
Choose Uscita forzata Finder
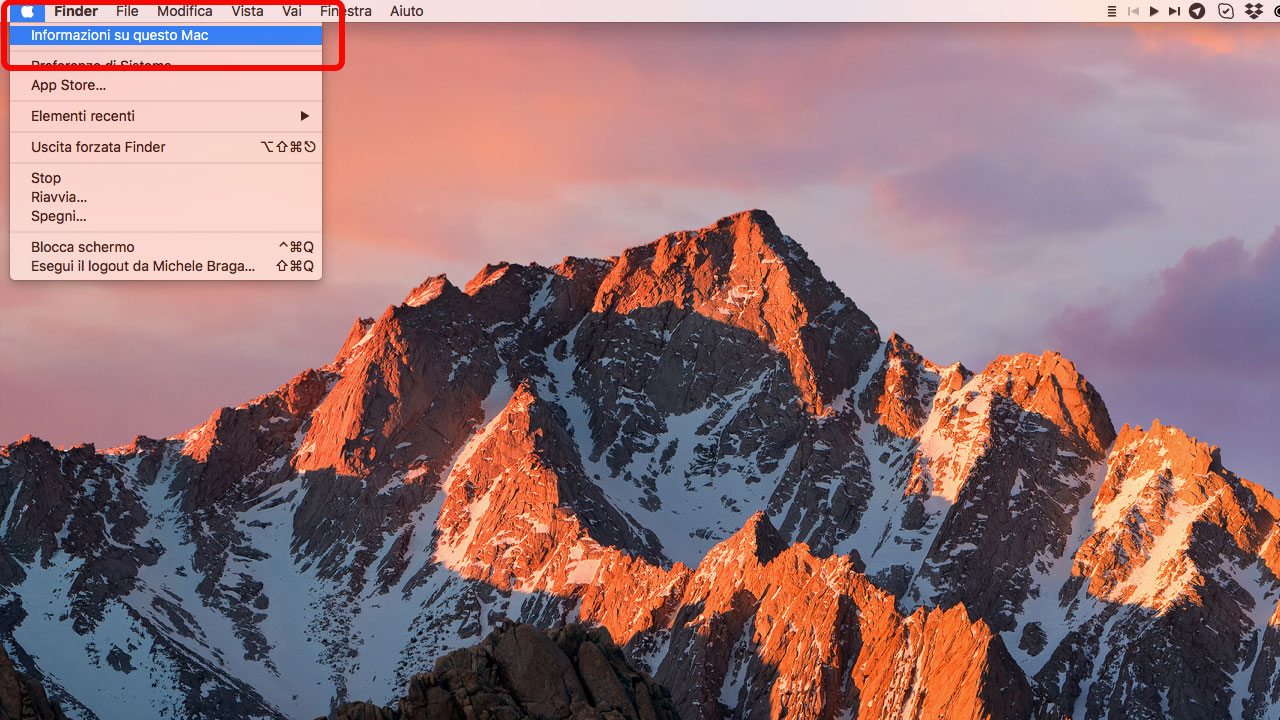(x=98, y=147)
